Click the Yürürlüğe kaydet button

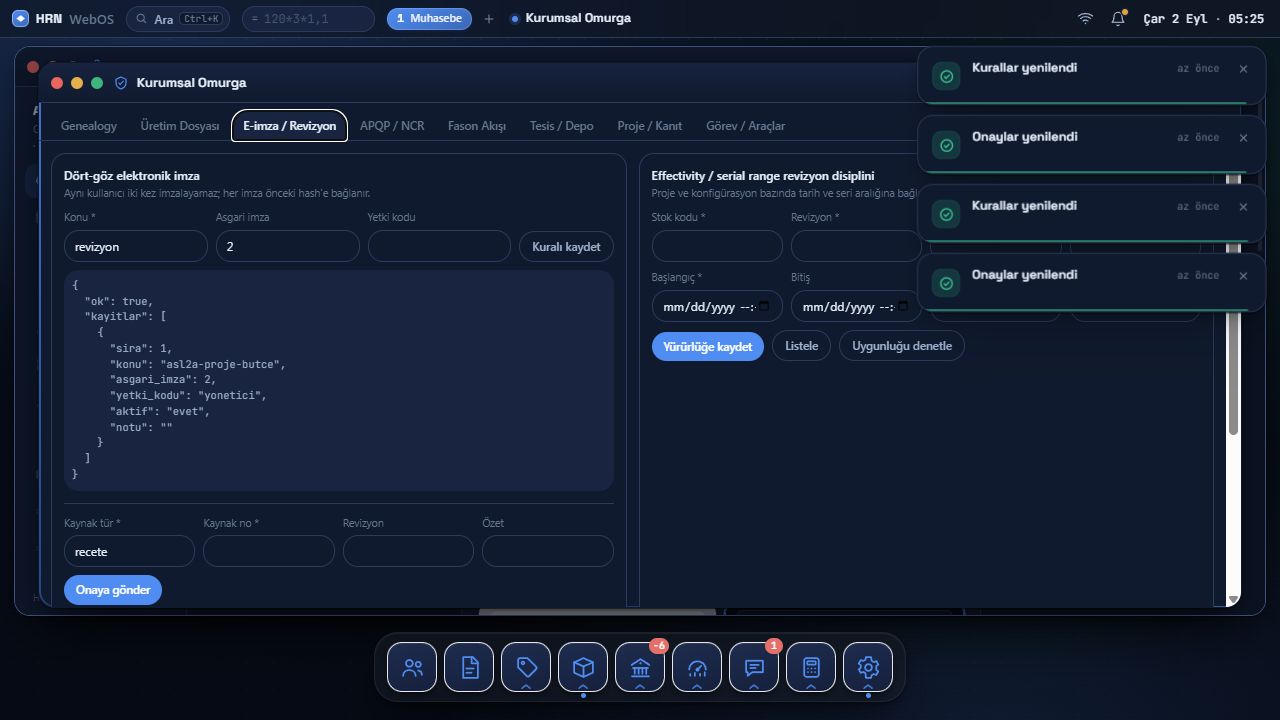click(708, 346)
